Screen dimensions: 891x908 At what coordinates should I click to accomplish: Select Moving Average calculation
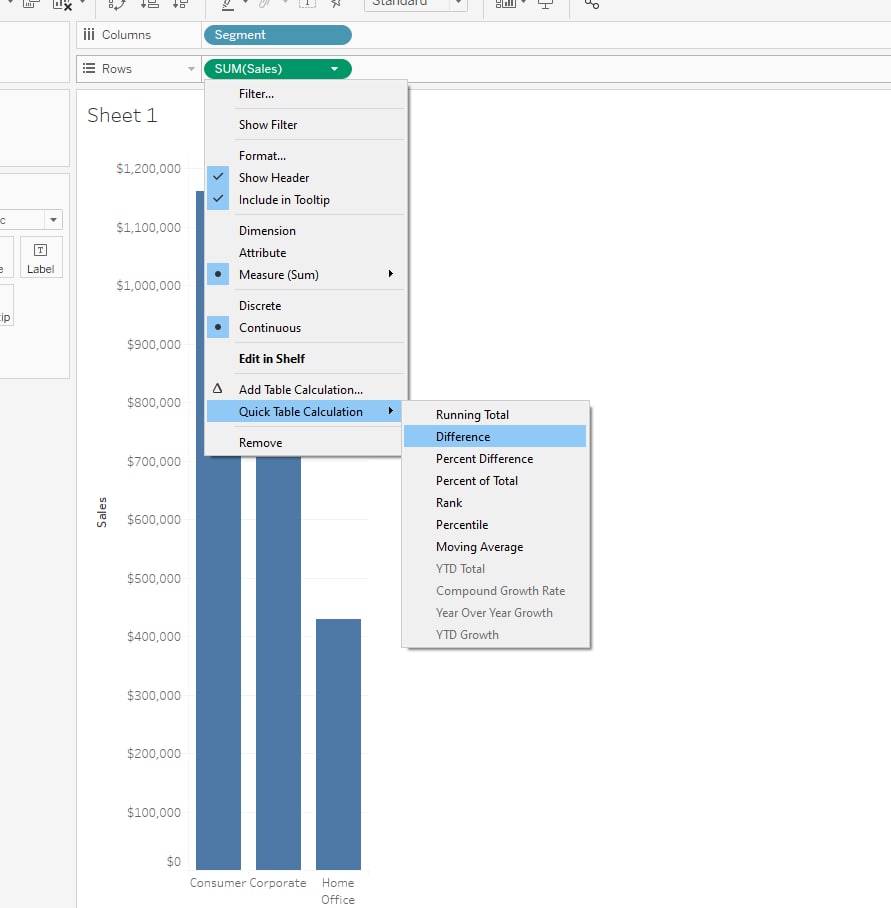tap(495, 547)
